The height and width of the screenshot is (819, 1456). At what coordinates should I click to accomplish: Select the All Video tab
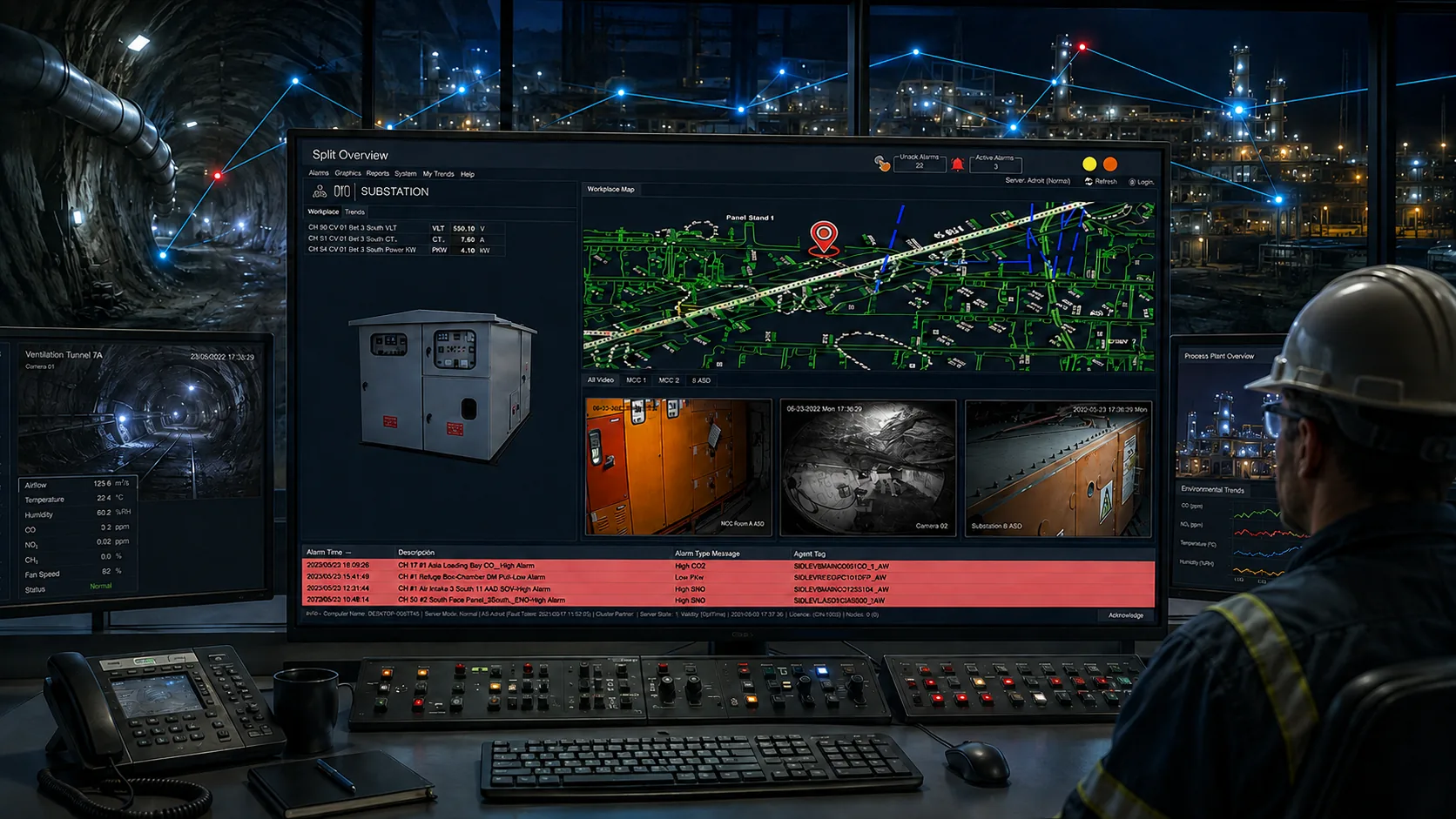pos(600,380)
